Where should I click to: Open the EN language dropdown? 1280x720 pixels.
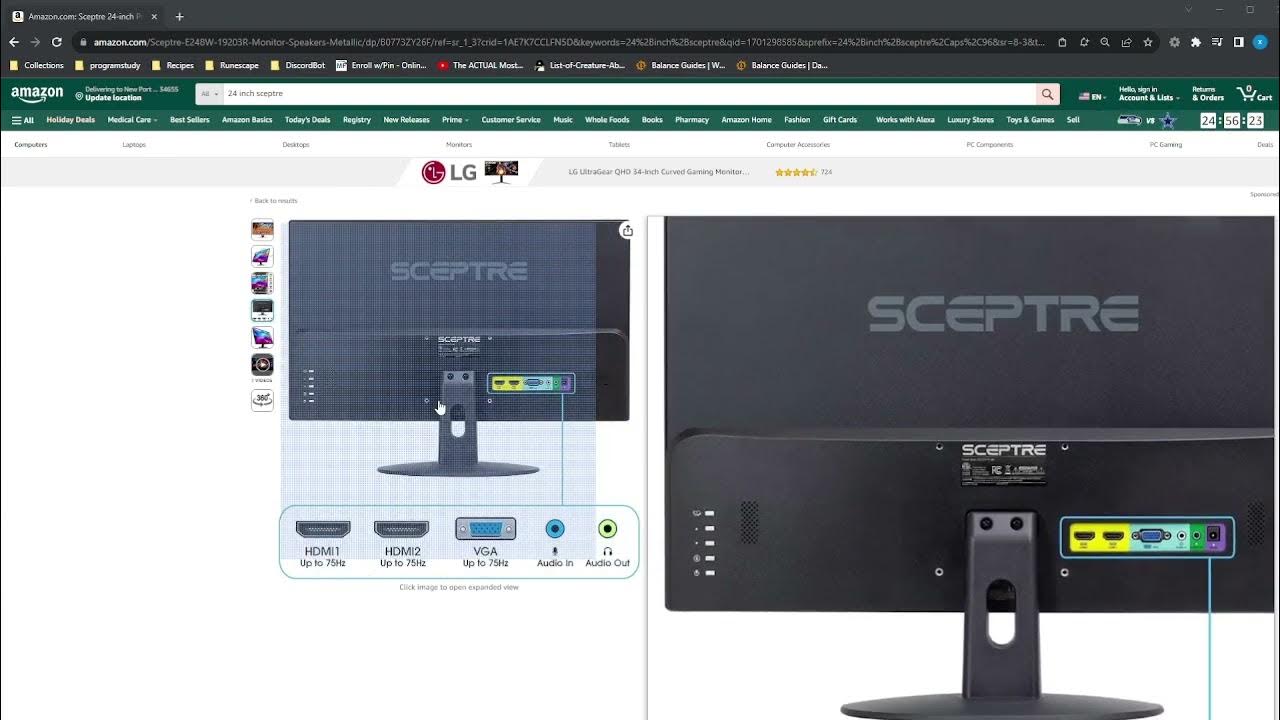1091,97
